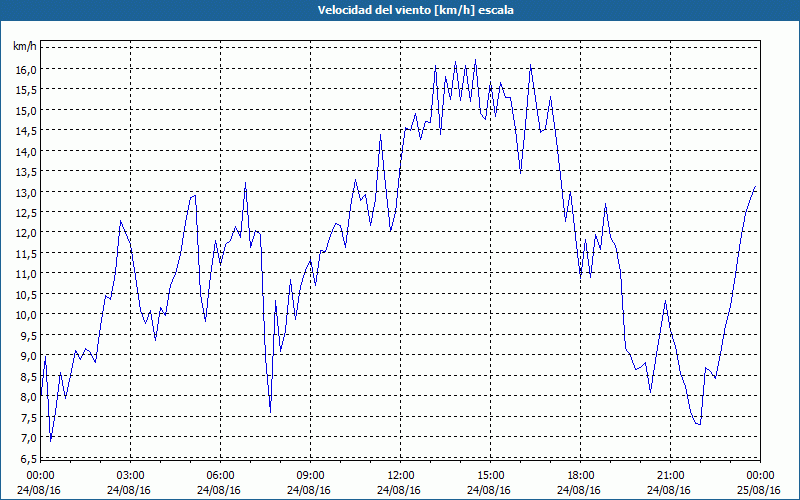Click the 10,0 y-axis label

pyautogui.click(x=27, y=315)
